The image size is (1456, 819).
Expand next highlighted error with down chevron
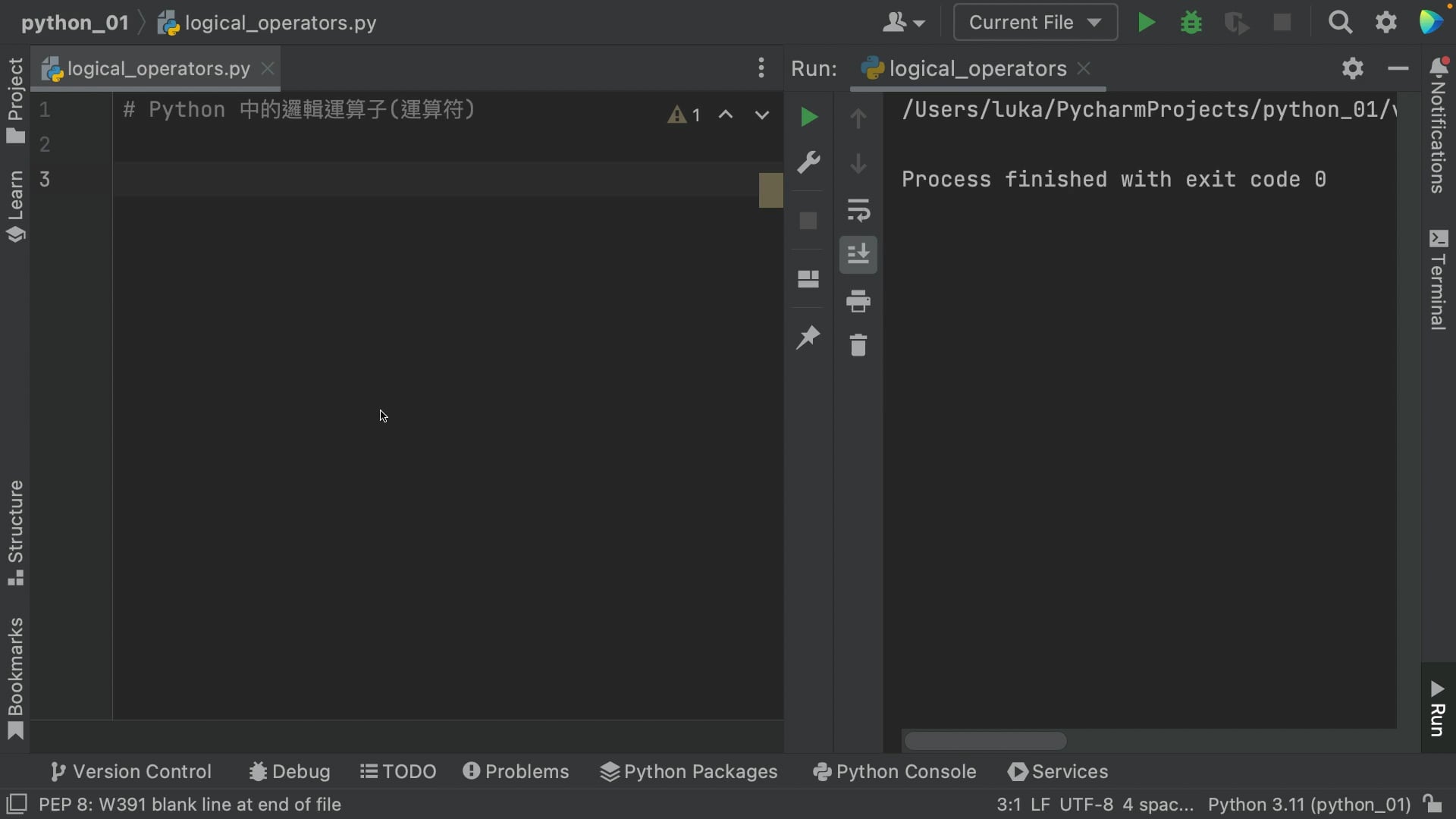[761, 115]
